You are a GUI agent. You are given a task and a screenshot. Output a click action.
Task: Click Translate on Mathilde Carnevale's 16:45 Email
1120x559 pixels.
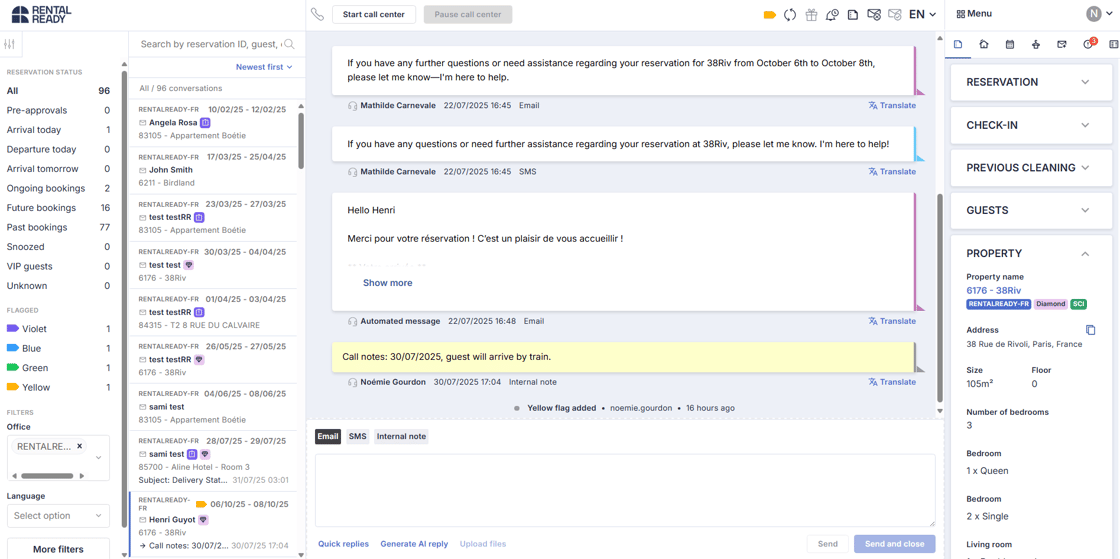point(891,105)
